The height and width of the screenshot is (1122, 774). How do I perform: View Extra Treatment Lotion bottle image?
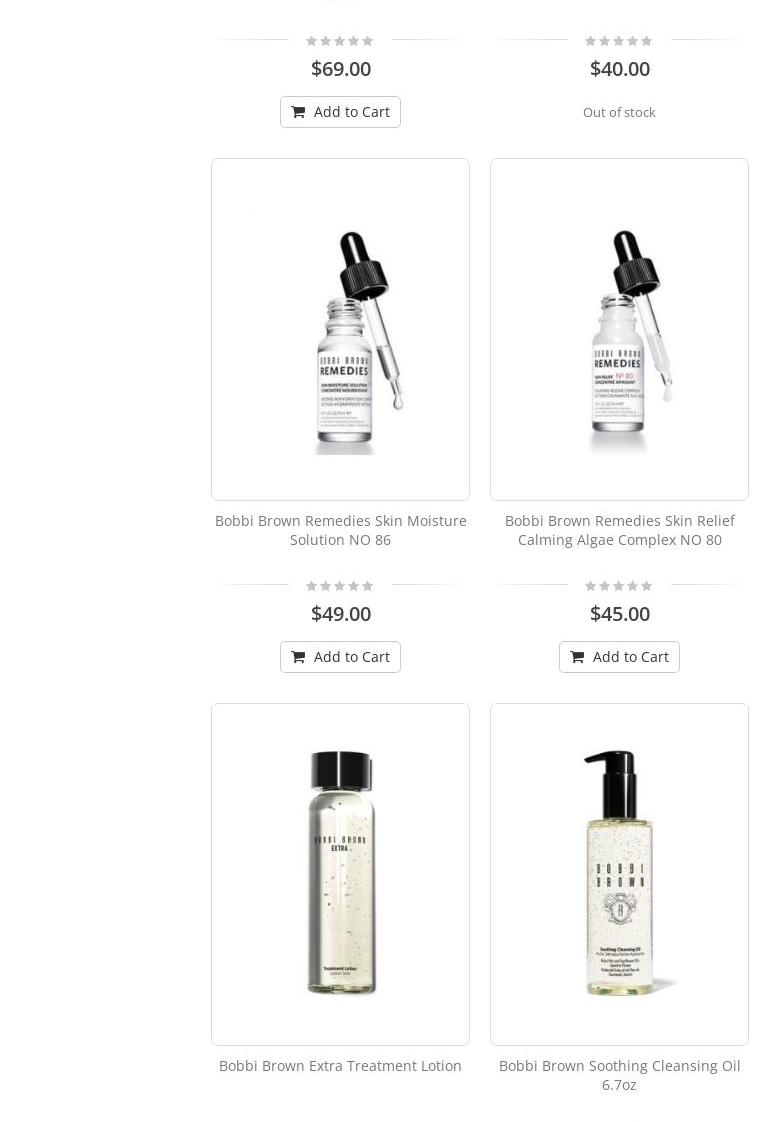341,874
